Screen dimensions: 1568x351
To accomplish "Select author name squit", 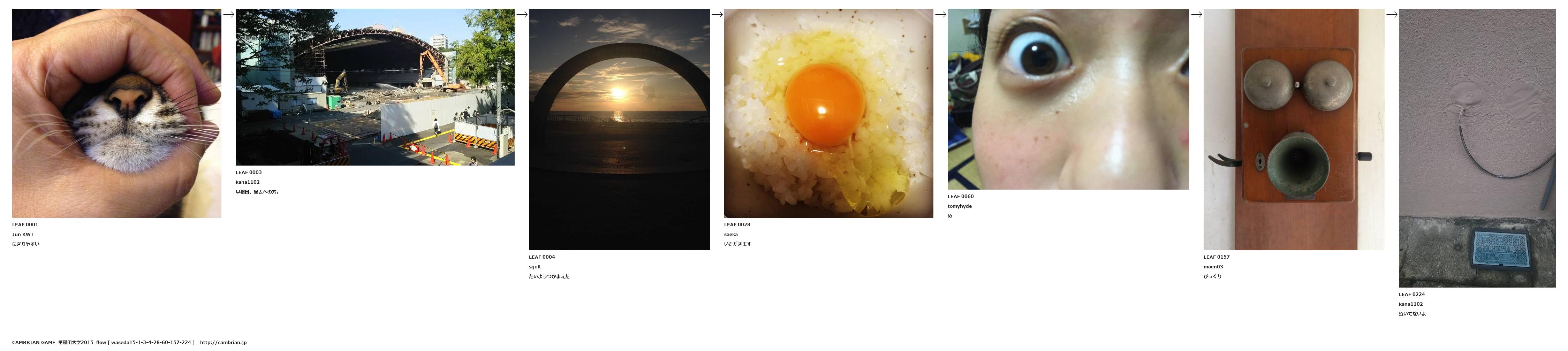I will [x=535, y=266].
